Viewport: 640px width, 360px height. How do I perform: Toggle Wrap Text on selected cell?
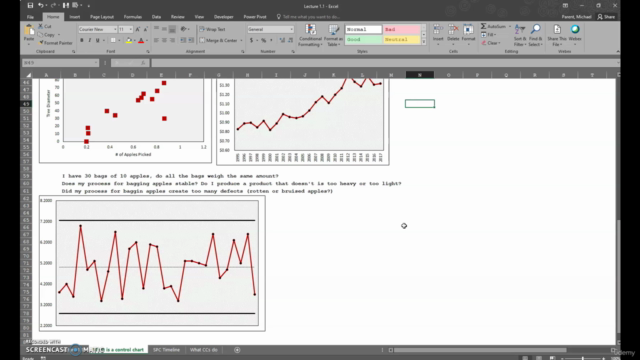click(213, 29)
